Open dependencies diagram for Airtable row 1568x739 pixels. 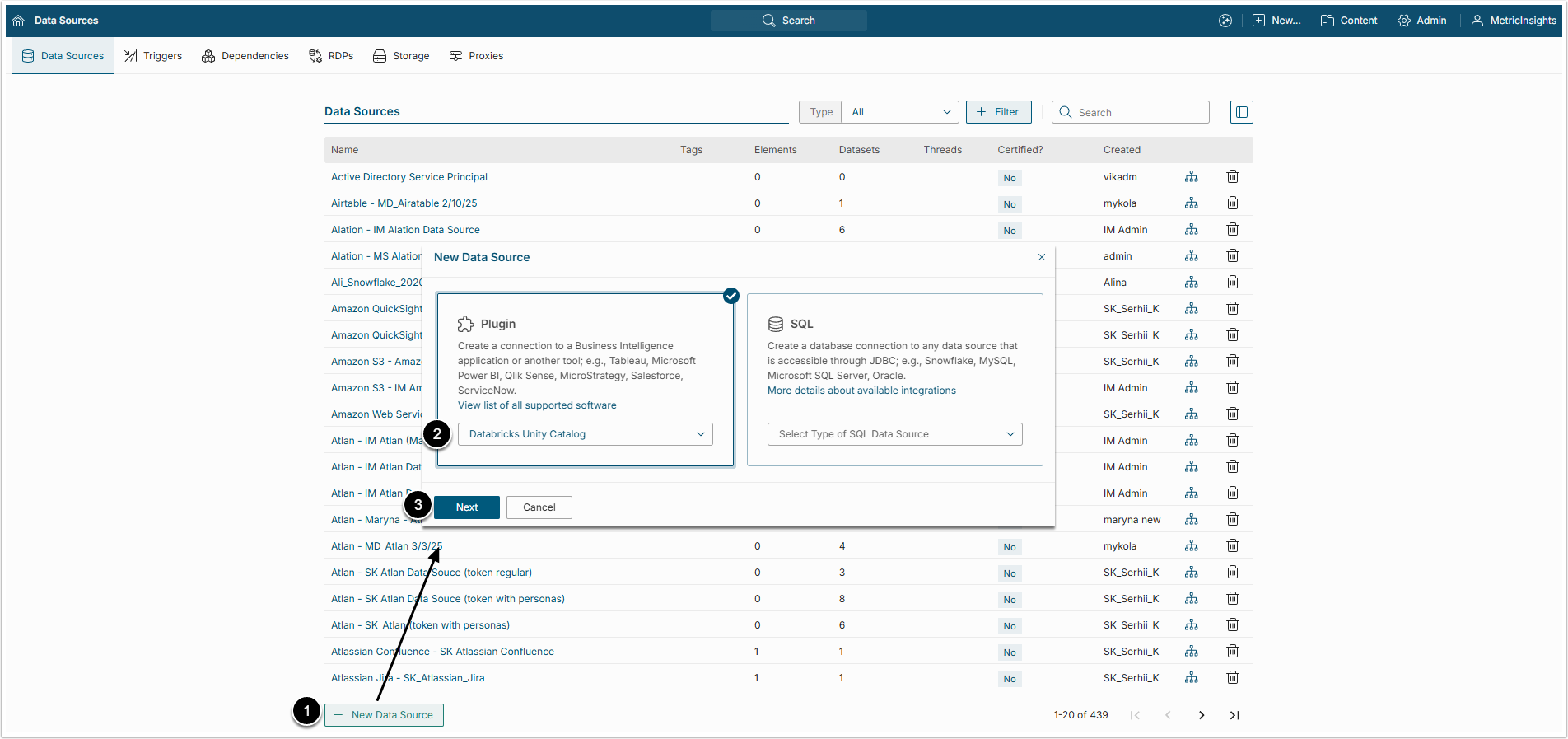pos(1191,203)
